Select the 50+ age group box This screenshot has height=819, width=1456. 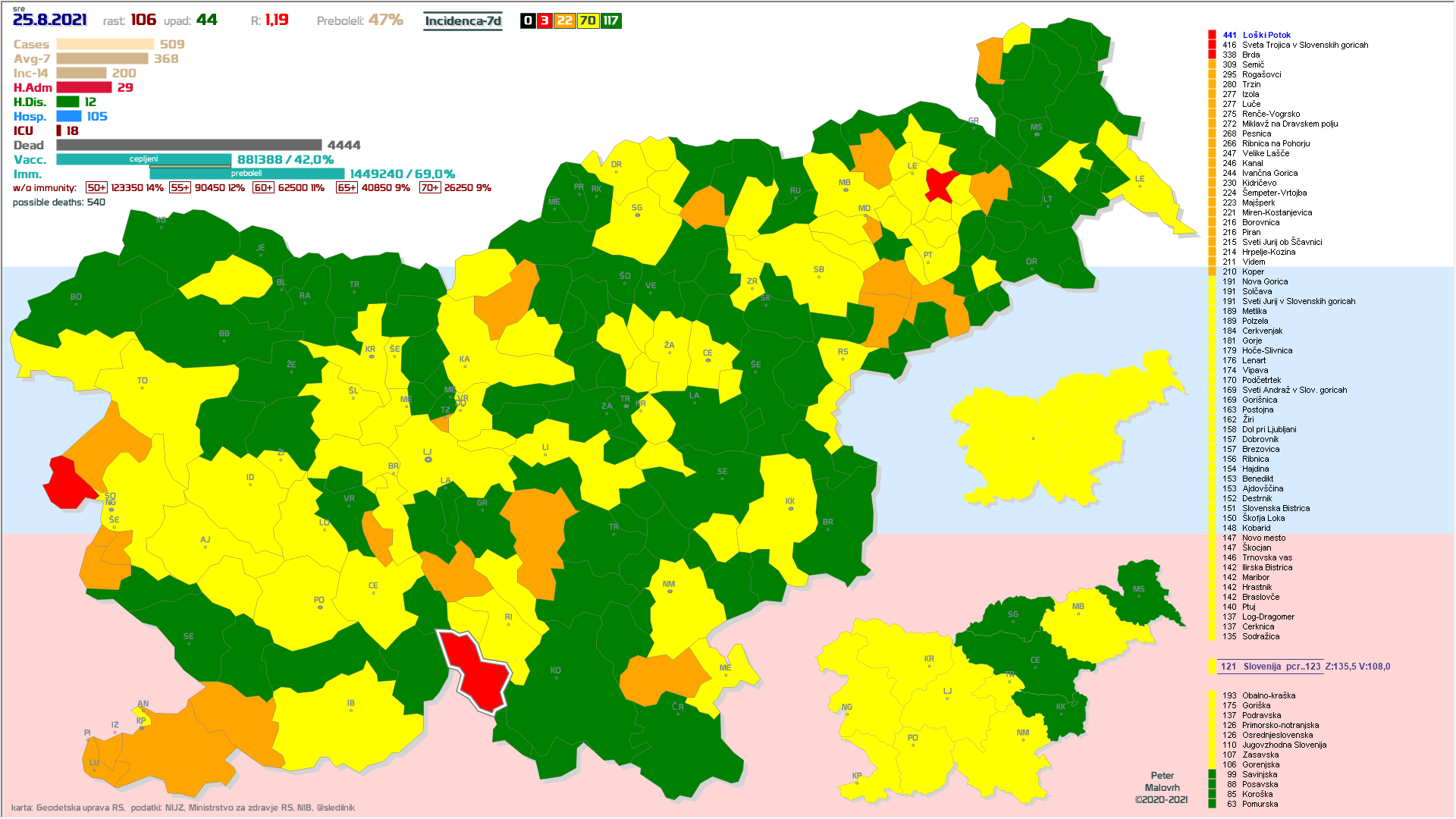tap(96, 188)
